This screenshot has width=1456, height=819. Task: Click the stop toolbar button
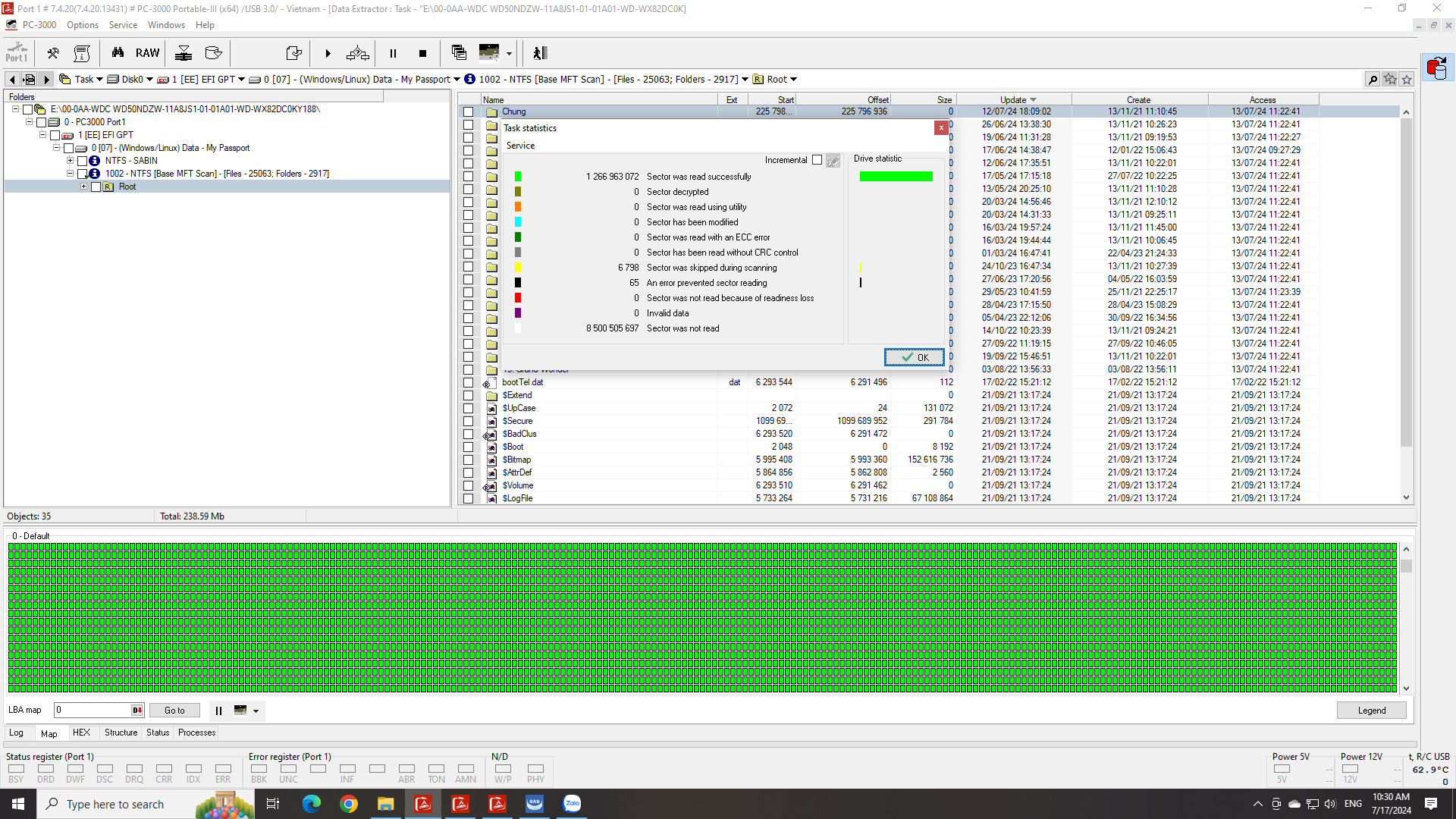422,53
